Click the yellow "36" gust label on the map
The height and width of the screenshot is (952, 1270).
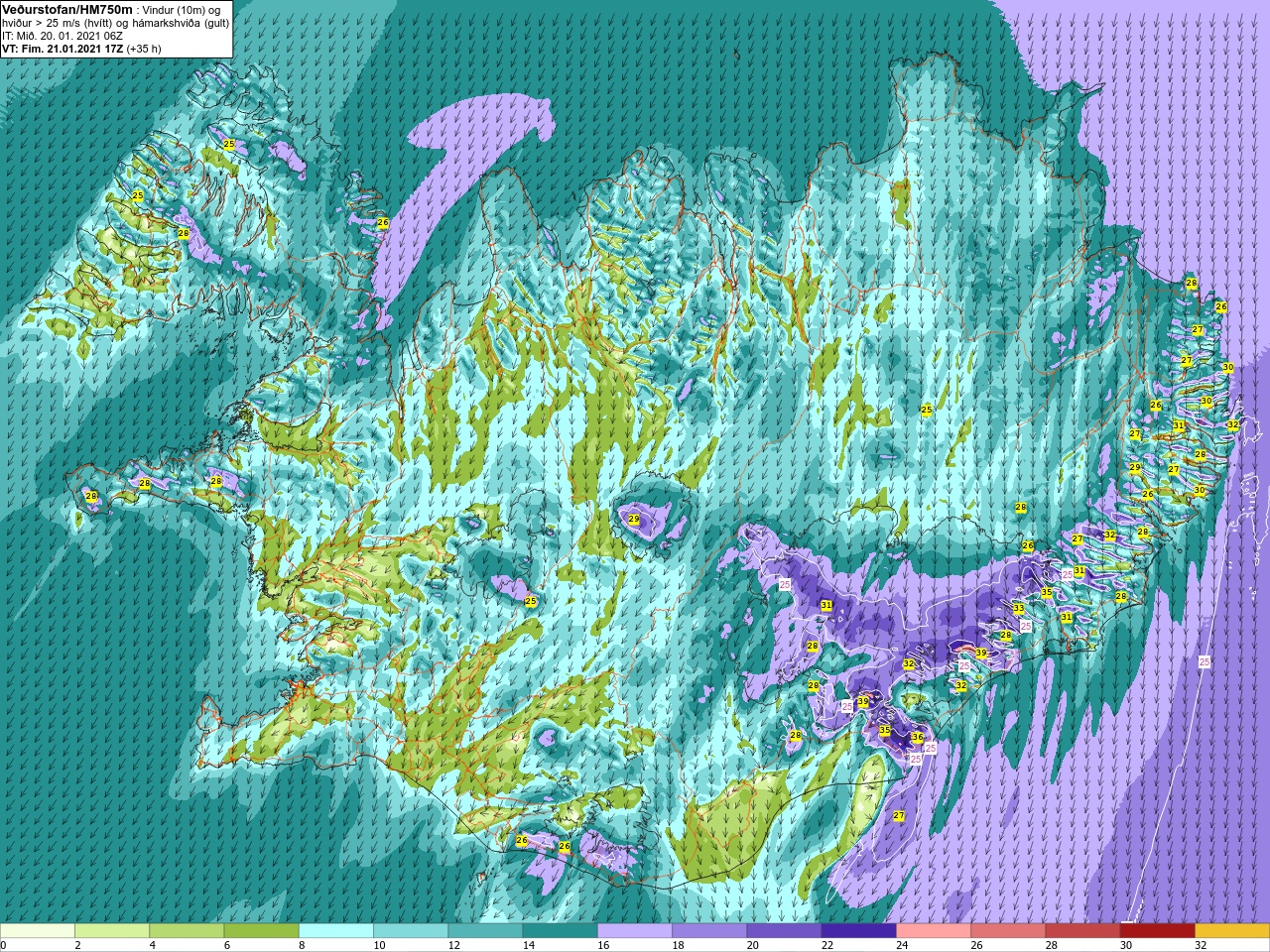(917, 737)
